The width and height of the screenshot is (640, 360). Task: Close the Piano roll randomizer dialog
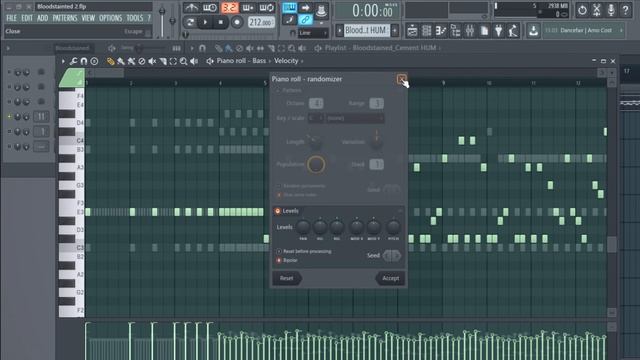pos(401,79)
